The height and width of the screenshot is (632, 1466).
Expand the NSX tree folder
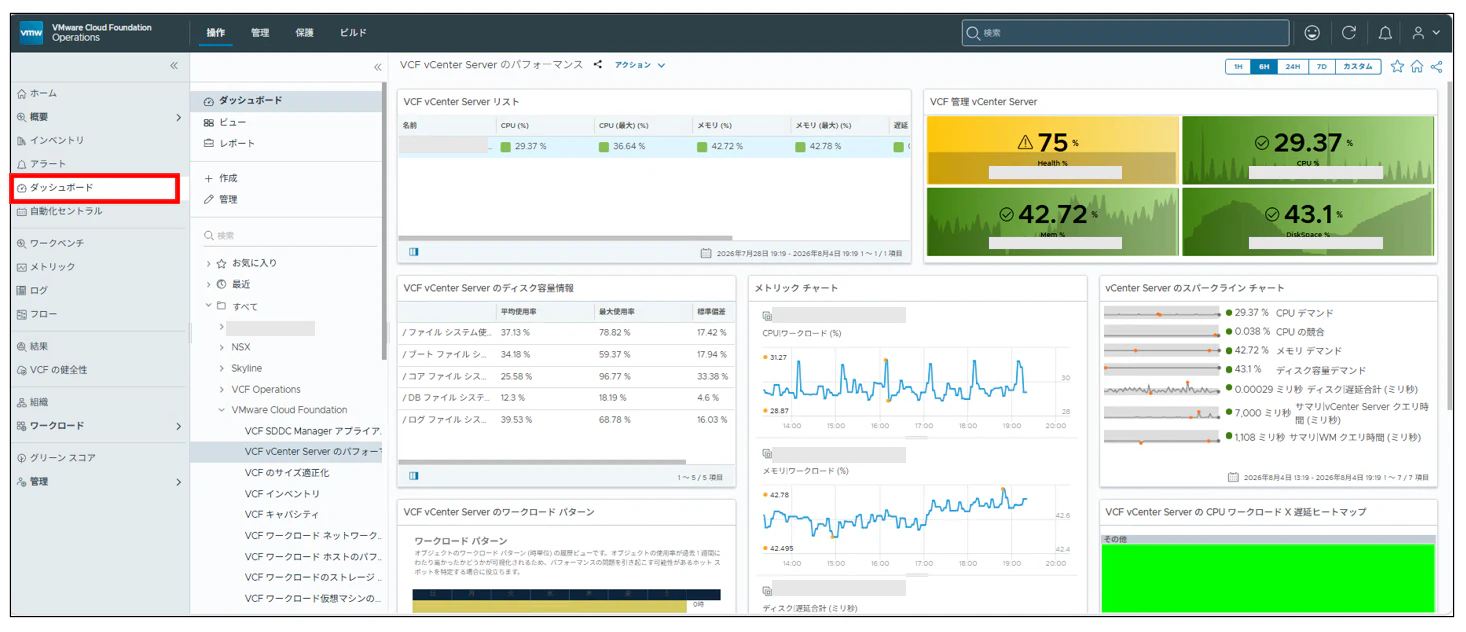[x=222, y=347]
